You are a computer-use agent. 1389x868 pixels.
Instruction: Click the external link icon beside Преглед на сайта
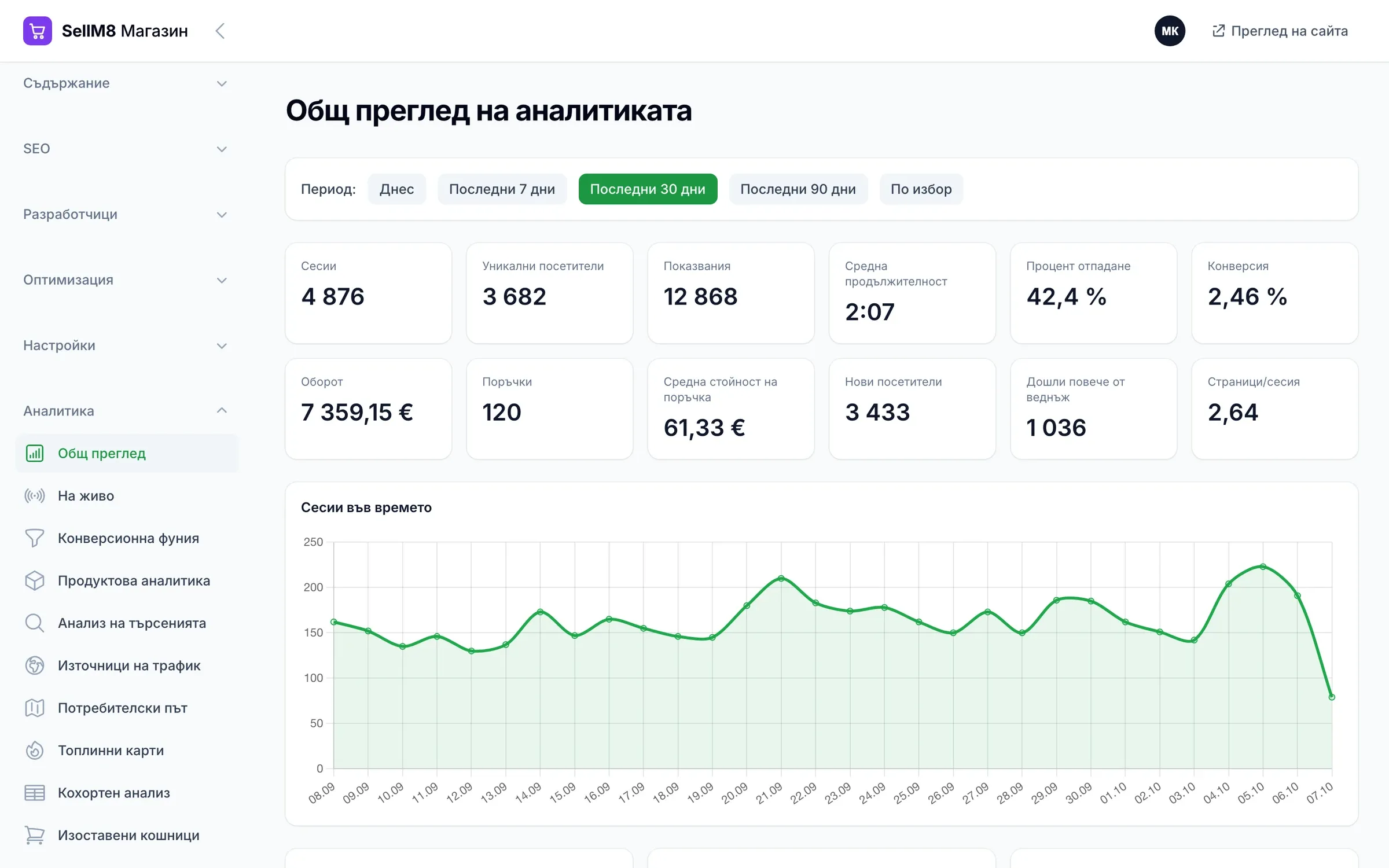click(x=1218, y=31)
